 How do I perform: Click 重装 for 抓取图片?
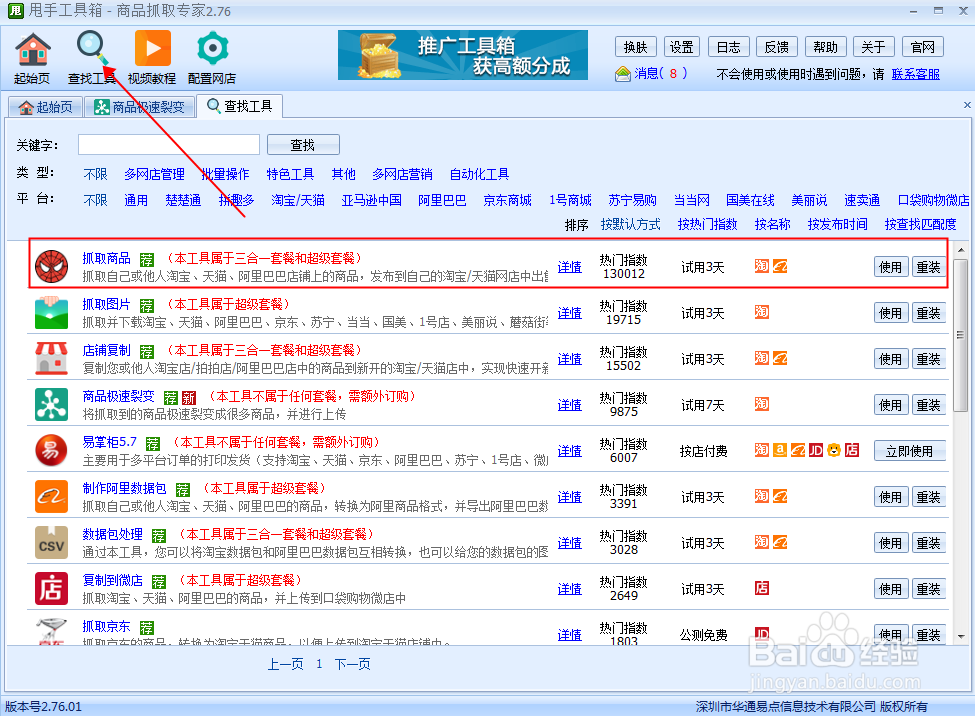click(x=928, y=313)
